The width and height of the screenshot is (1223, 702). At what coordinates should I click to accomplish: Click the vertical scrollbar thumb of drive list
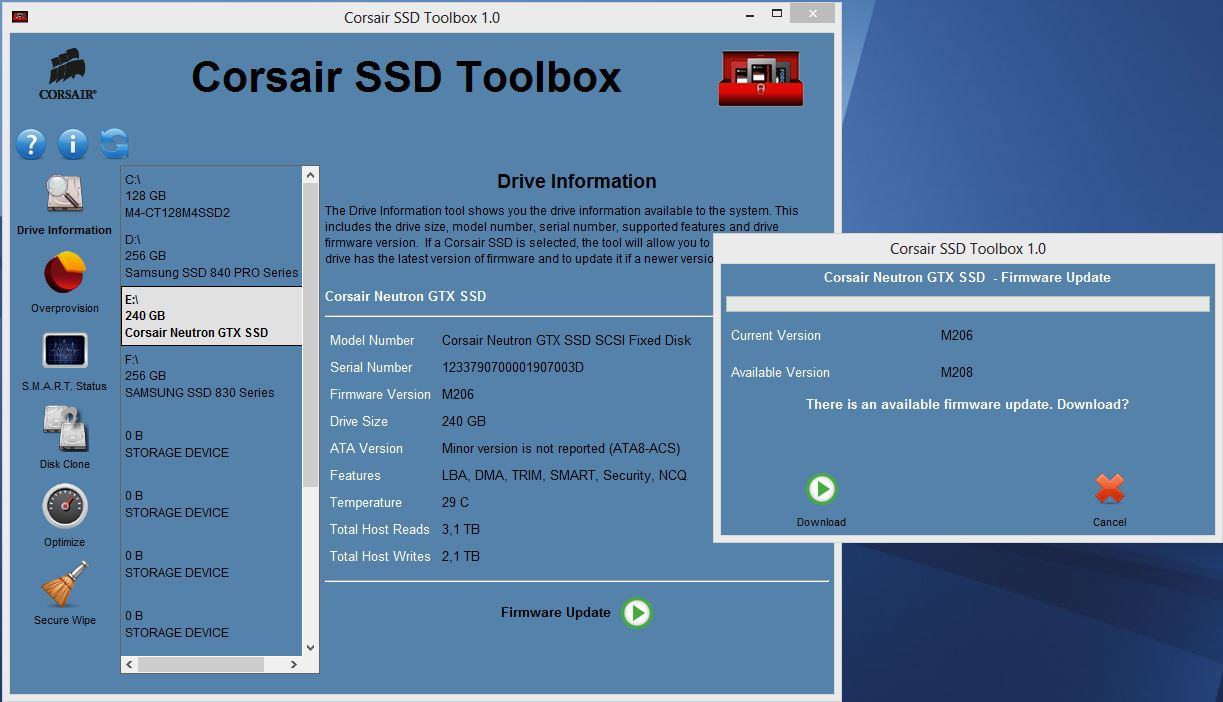point(310,334)
